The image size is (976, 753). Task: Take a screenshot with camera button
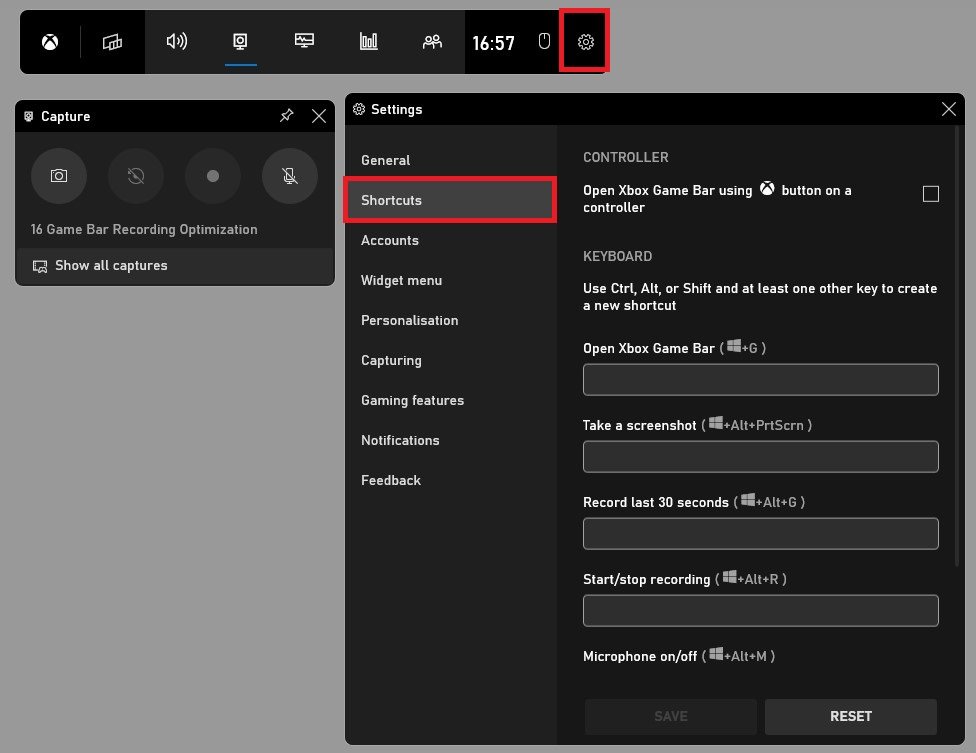point(59,176)
